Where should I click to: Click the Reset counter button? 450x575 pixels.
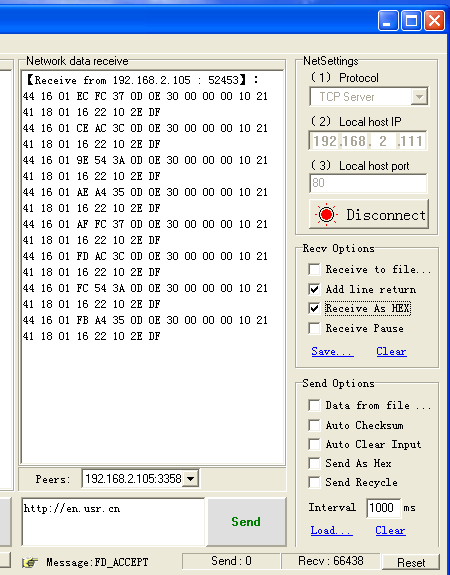pyautogui.click(x=411, y=562)
